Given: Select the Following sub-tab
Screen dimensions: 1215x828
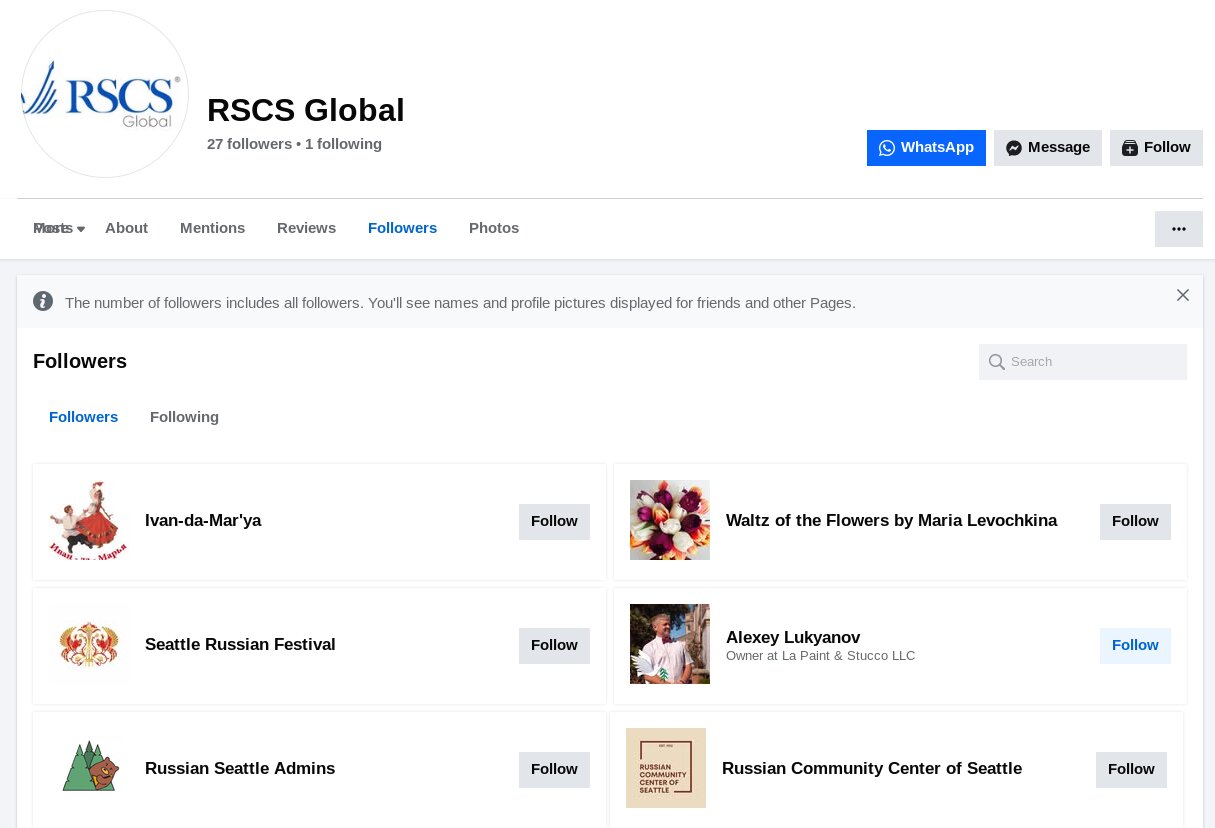Looking at the screenshot, I should (x=184, y=417).
